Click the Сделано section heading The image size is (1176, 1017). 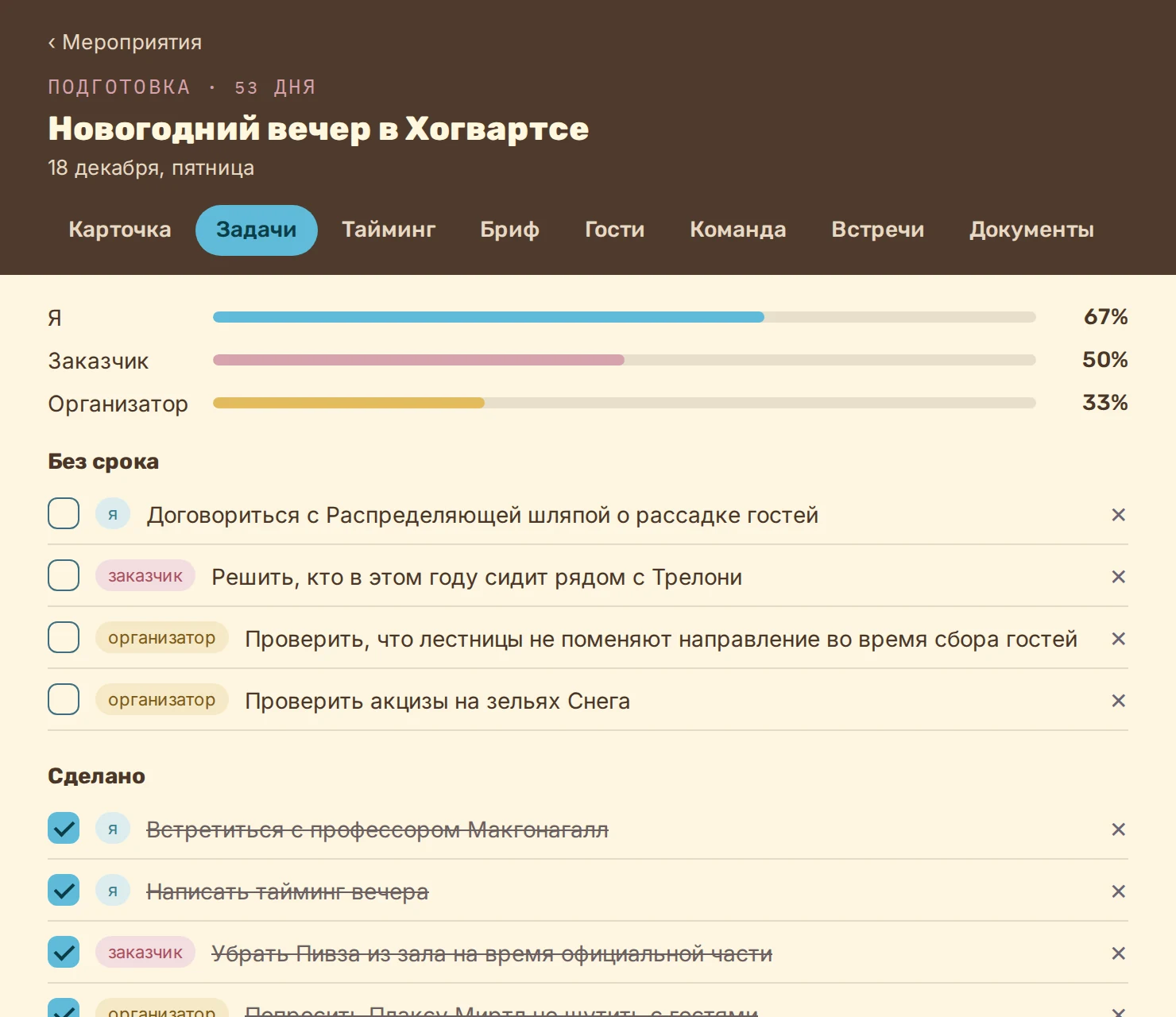[x=96, y=776]
